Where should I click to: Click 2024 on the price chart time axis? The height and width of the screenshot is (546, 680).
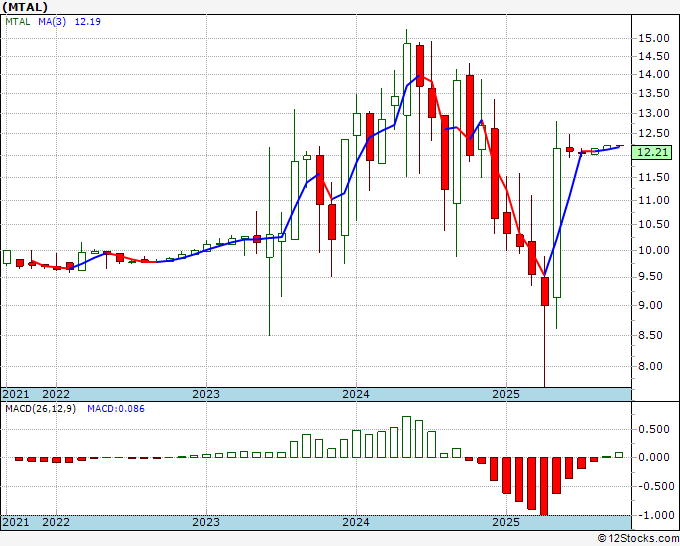click(356, 394)
